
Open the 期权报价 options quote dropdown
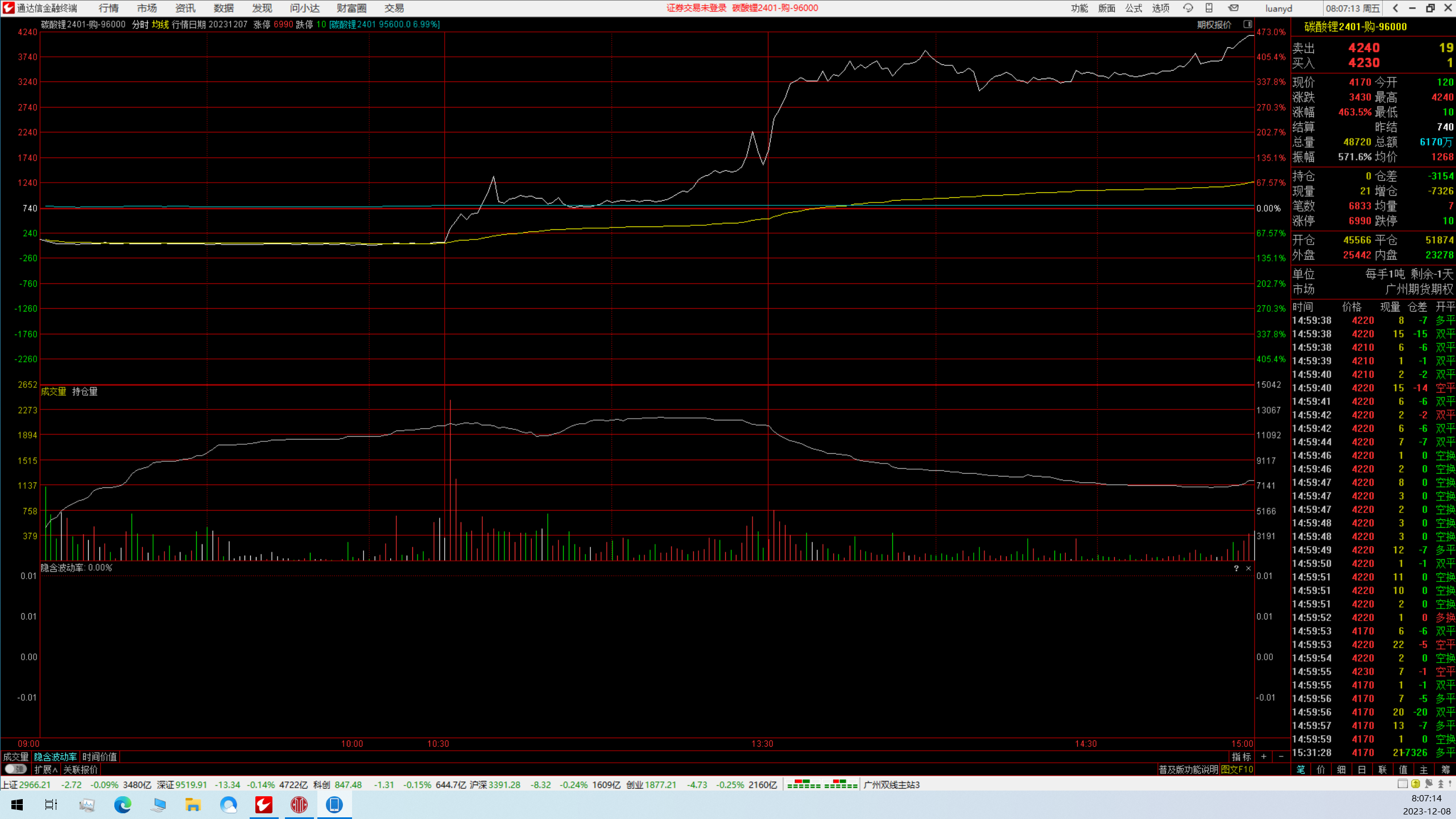click(x=1214, y=24)
